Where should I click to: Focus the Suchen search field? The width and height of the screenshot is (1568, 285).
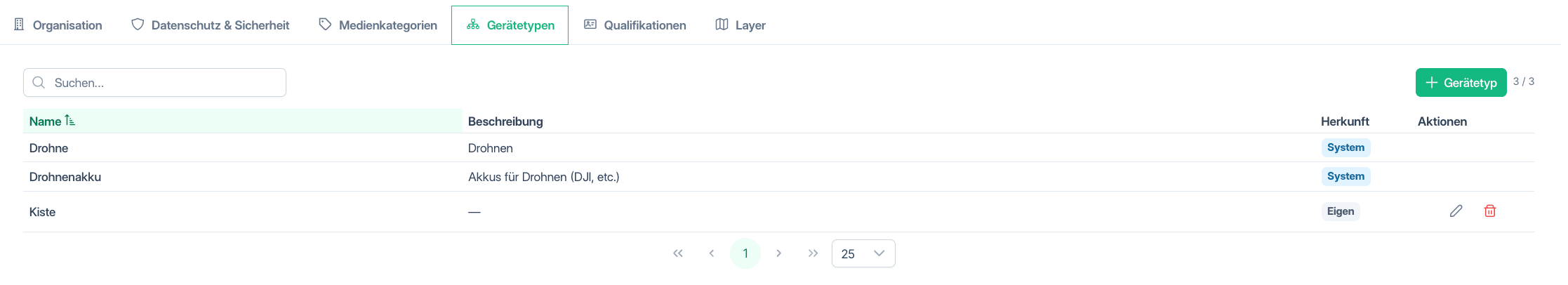click(154, 83)
